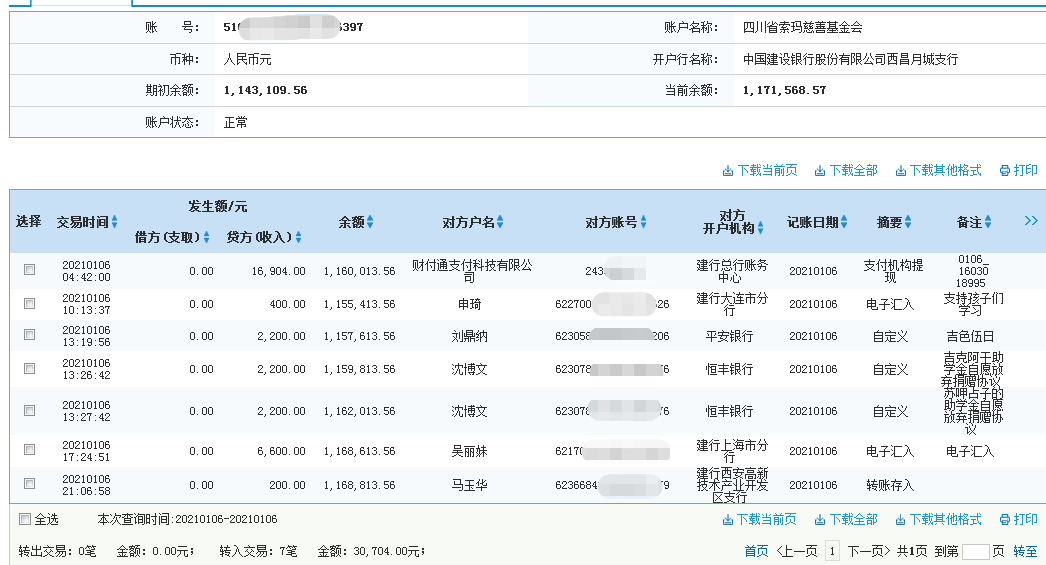Click bottom 下载全部 download link
1046x565 pixels.
point(846,520)
